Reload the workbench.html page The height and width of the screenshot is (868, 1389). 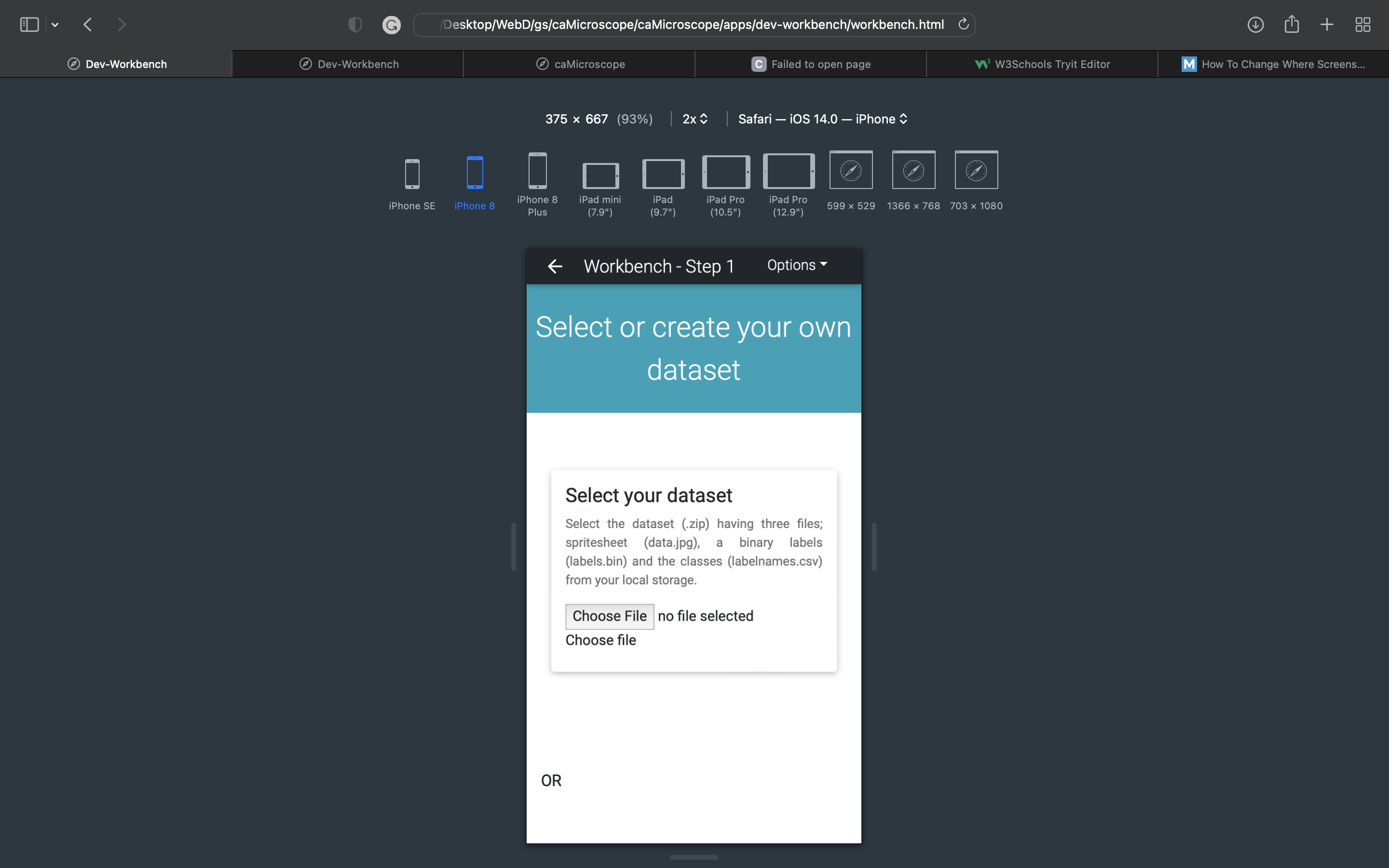click(x=963, y=24)
